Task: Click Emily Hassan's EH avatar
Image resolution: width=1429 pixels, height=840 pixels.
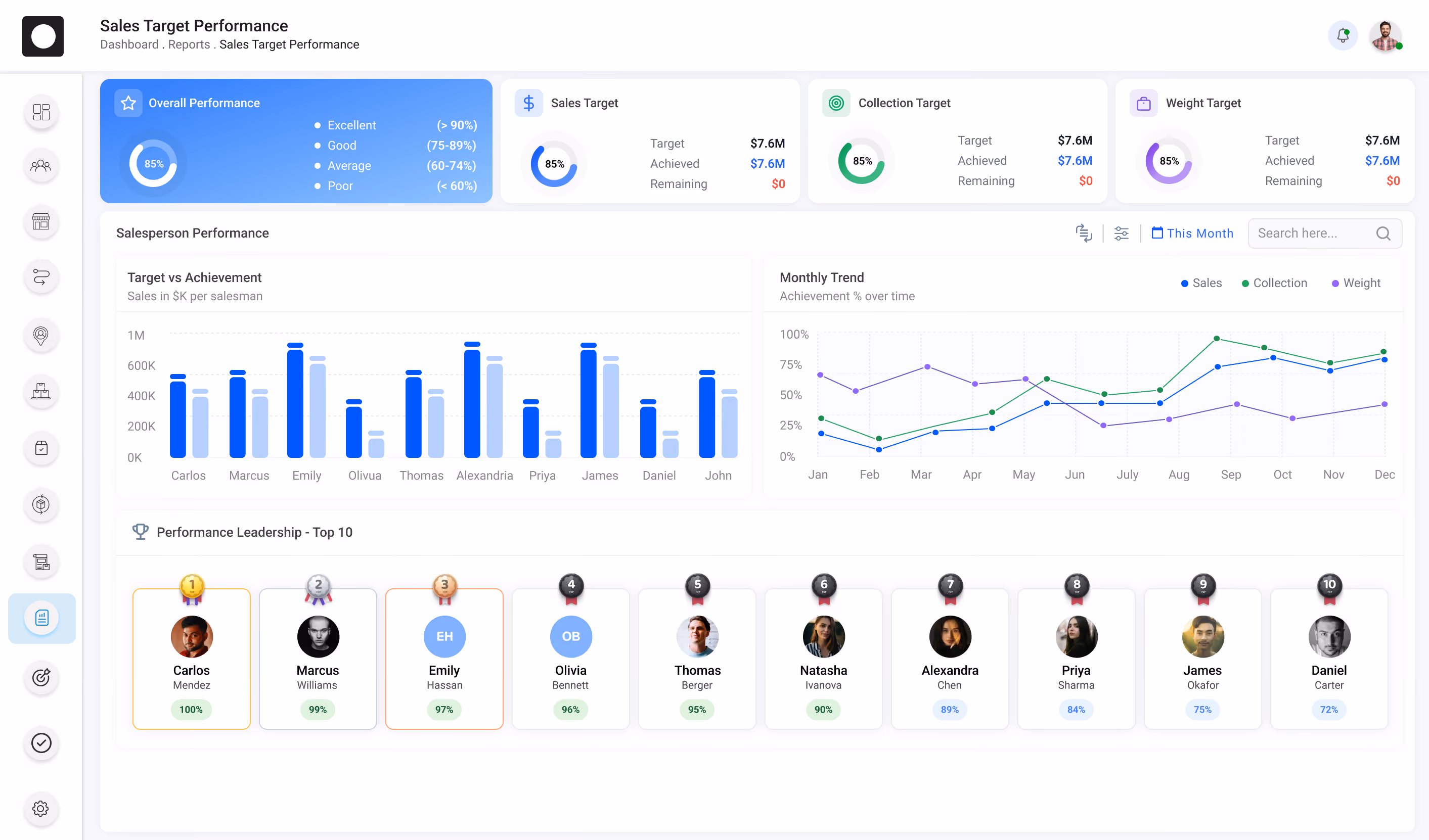Action: pyautogui.click(x=444, y=636)
